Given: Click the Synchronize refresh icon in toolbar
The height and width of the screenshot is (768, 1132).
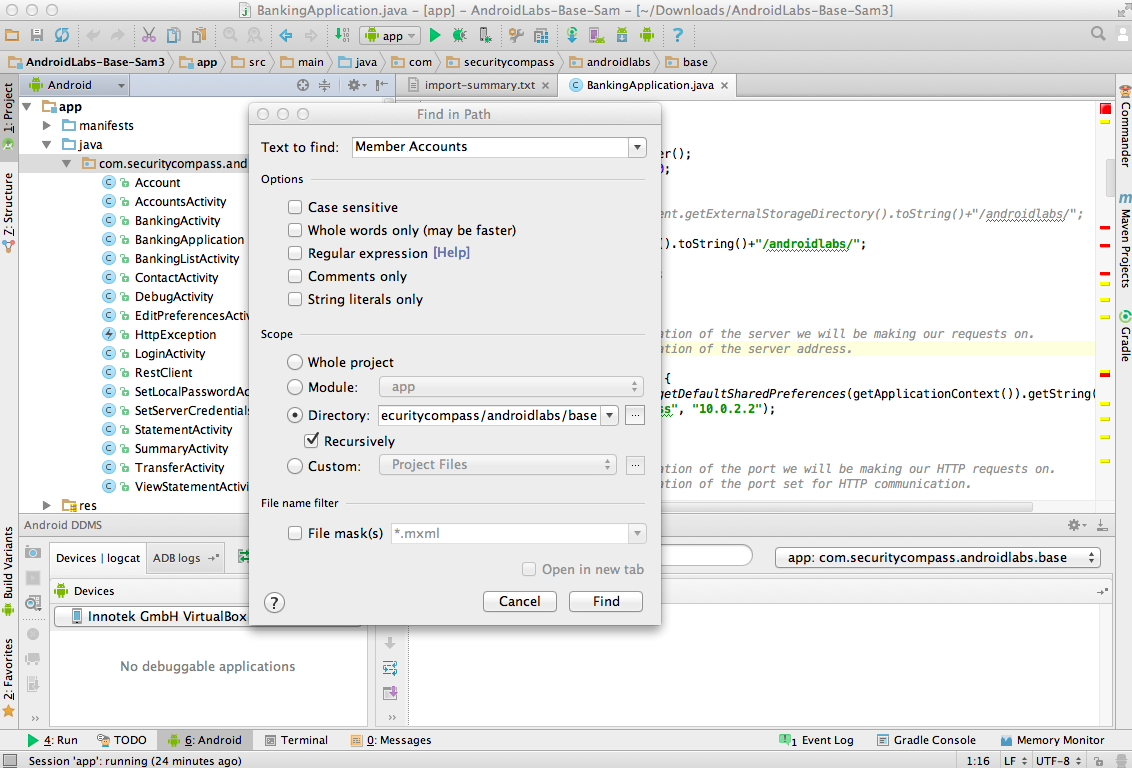Looking at the screenshot, I should 62,35.
